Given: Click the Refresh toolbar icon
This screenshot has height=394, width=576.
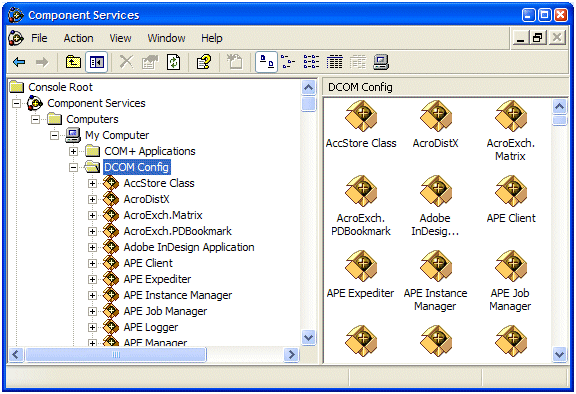Looking at the screenshot, I should coord(174,62).
